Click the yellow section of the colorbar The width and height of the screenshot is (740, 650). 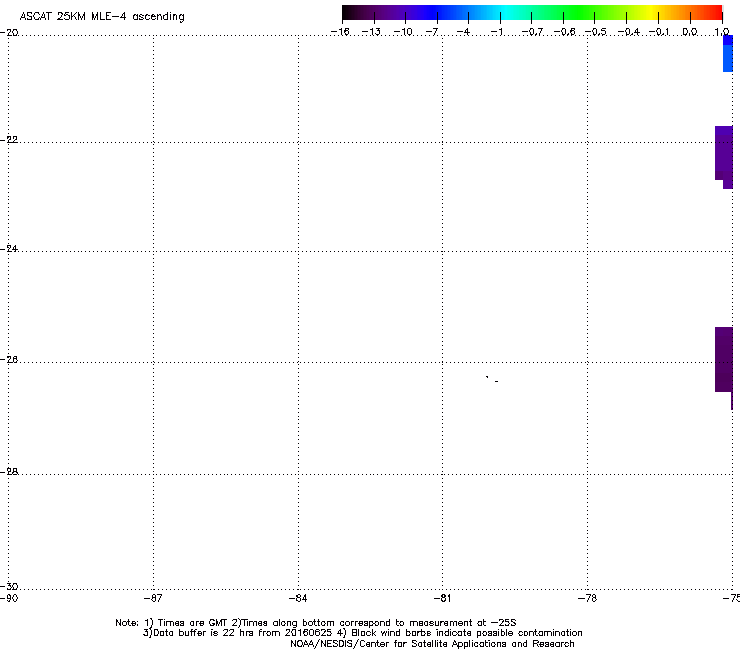(651, 13)
